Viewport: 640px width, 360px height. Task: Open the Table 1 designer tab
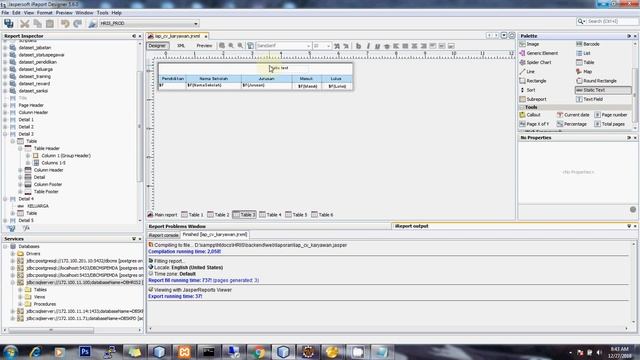pos(192,215)
